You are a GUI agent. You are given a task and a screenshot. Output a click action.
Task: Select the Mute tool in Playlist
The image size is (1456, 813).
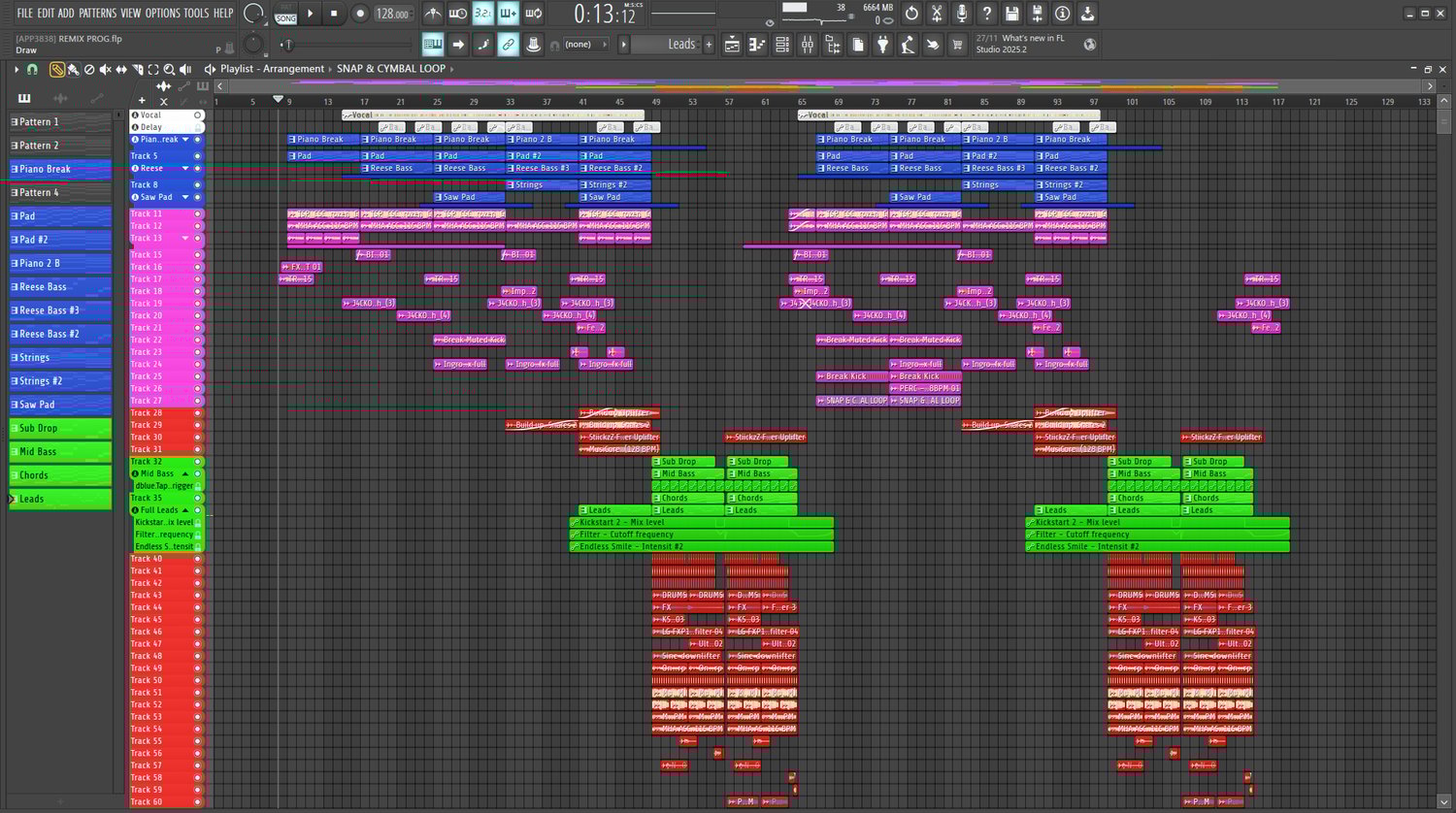point(106,69)
